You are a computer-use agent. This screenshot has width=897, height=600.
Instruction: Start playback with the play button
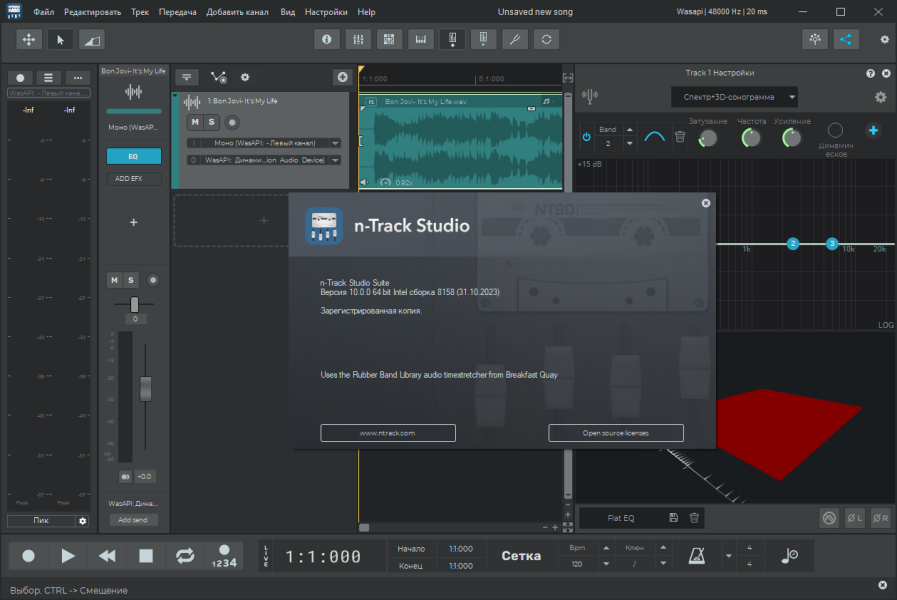[x=68, y=555]
